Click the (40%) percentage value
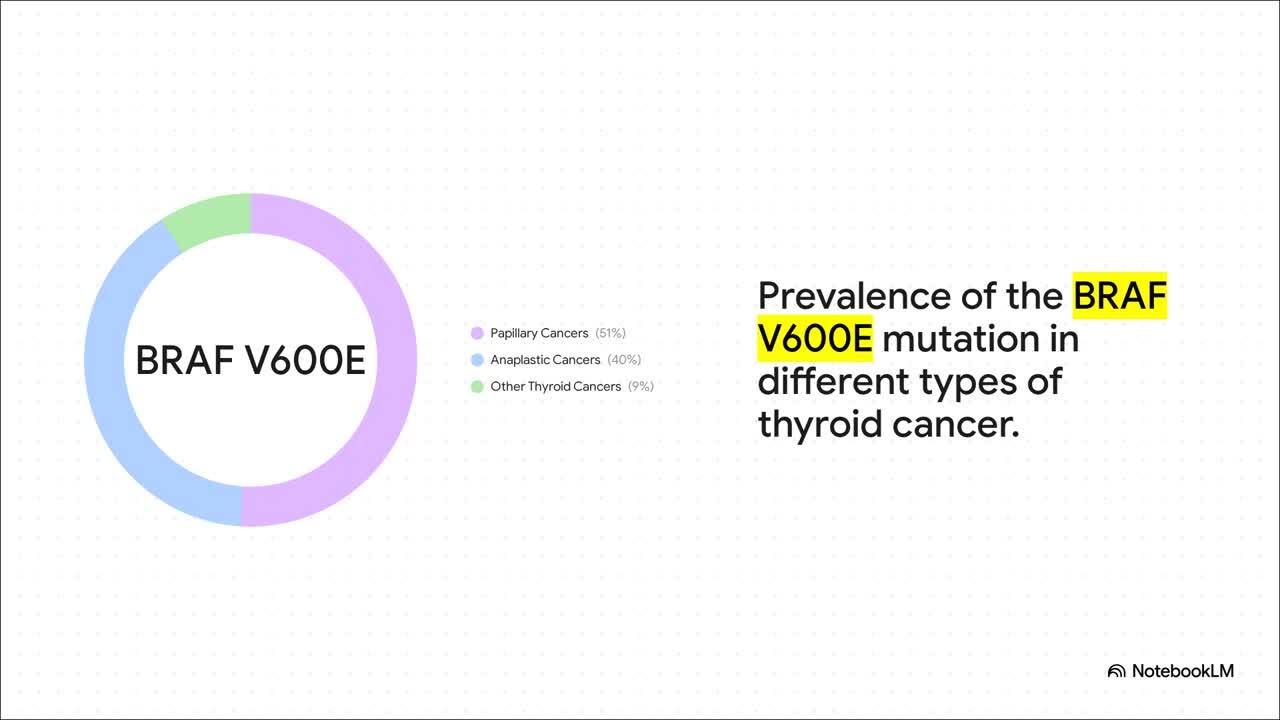This screenshot has height=720, width=1280. pos(624,360)
